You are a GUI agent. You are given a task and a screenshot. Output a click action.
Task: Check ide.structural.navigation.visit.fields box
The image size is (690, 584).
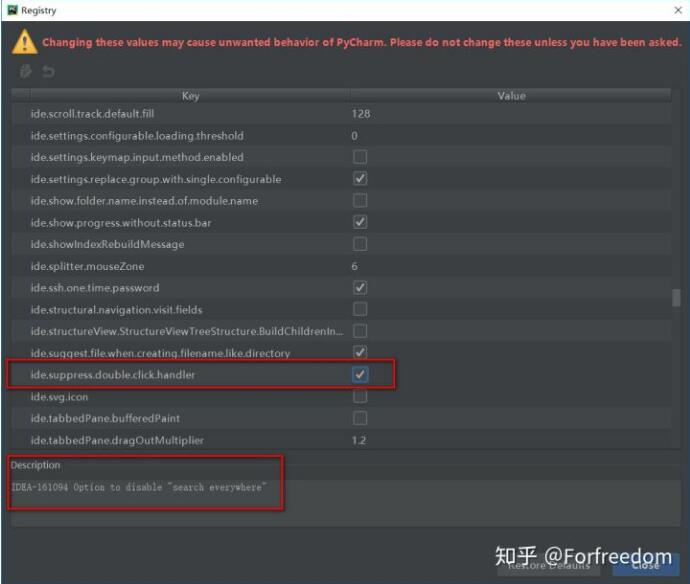point(360,309)
